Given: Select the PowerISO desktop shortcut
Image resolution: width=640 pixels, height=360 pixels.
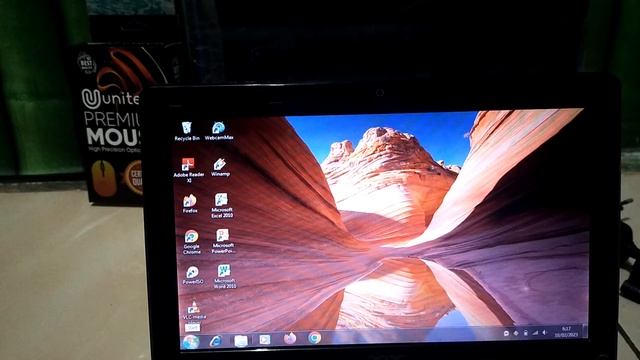Looking at the screenshot, I should [193, 275].
